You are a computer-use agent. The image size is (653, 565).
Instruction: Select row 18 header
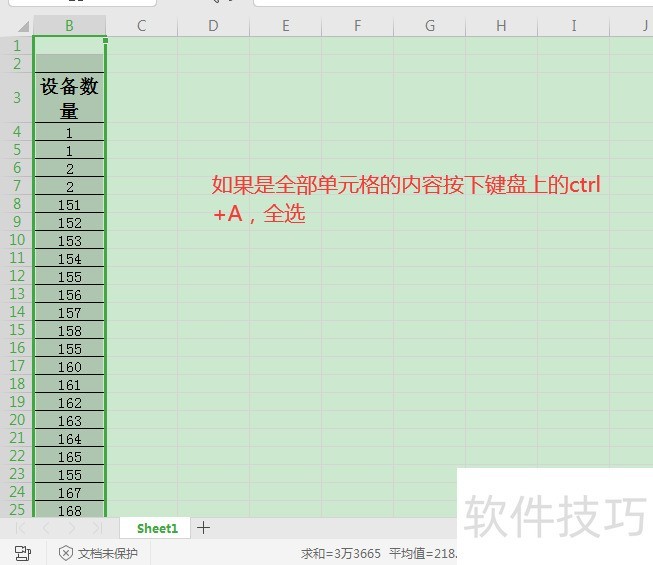coord(17,383)
